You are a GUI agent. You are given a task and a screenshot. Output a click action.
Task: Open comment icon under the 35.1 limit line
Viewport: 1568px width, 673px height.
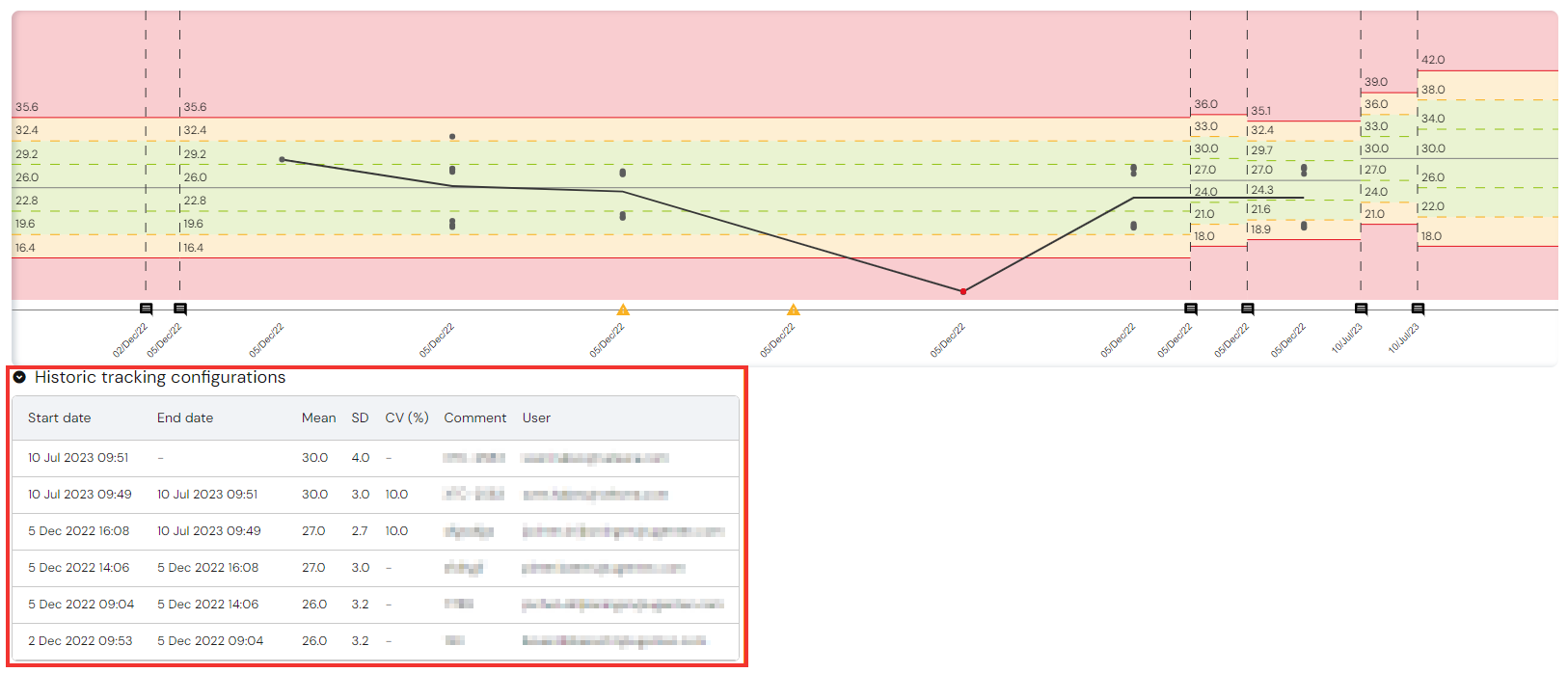click(1247, 310)
